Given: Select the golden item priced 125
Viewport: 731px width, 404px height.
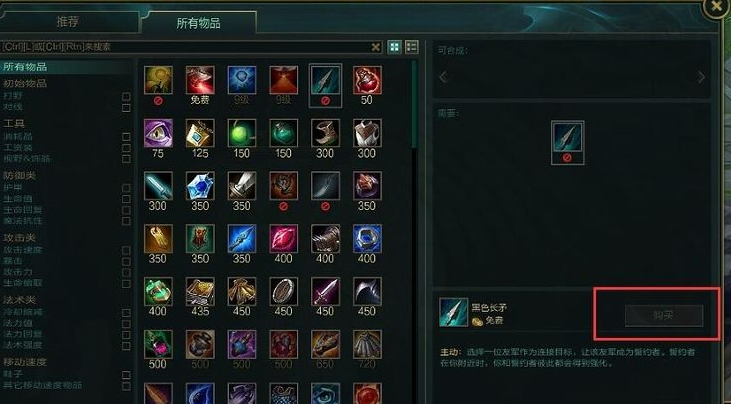Looking at the screenshot, I should click(200, 133).
